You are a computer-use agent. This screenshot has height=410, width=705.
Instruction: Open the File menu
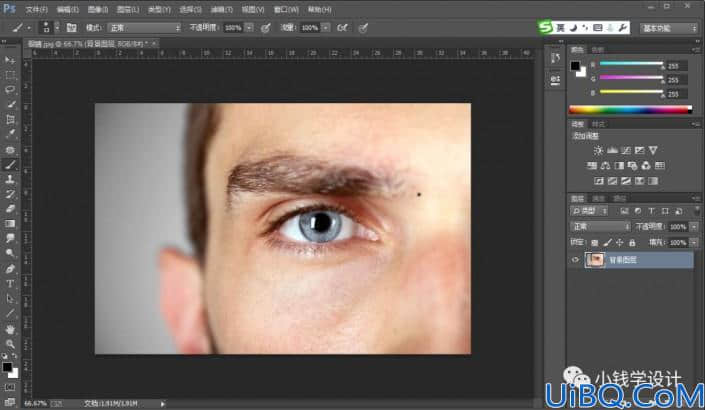[x=36, y=9]
